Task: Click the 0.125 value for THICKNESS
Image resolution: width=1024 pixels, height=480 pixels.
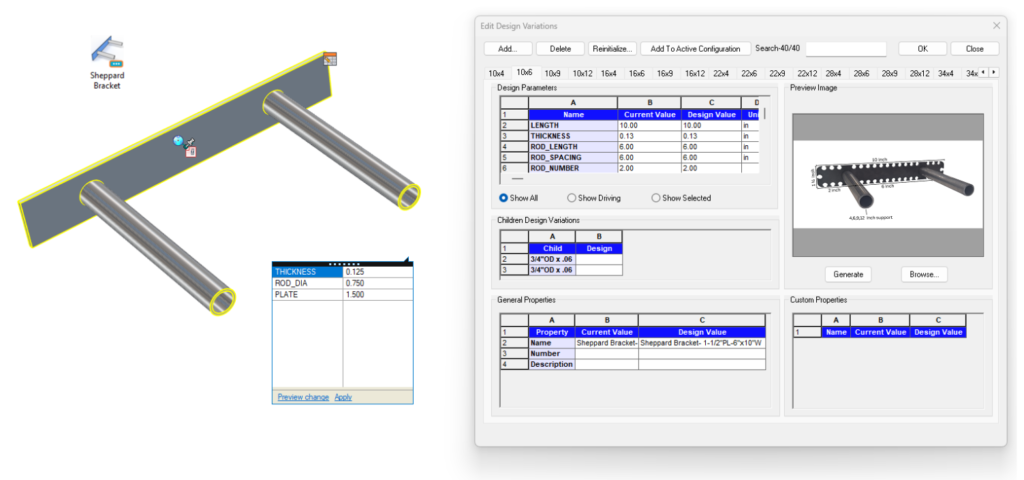Action: pos(378,272)
